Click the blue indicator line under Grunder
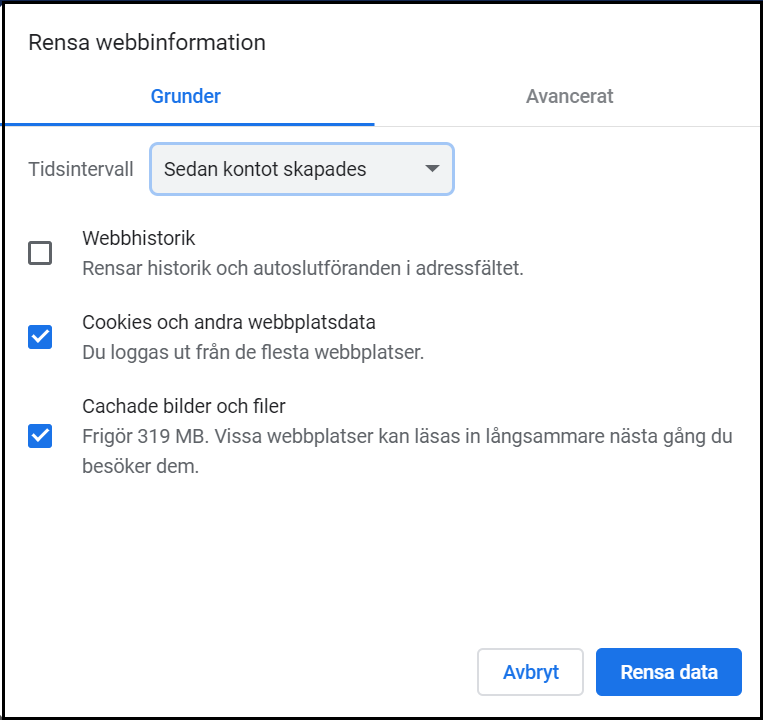This screenshot has height=720, width=763. click(187, 124)
